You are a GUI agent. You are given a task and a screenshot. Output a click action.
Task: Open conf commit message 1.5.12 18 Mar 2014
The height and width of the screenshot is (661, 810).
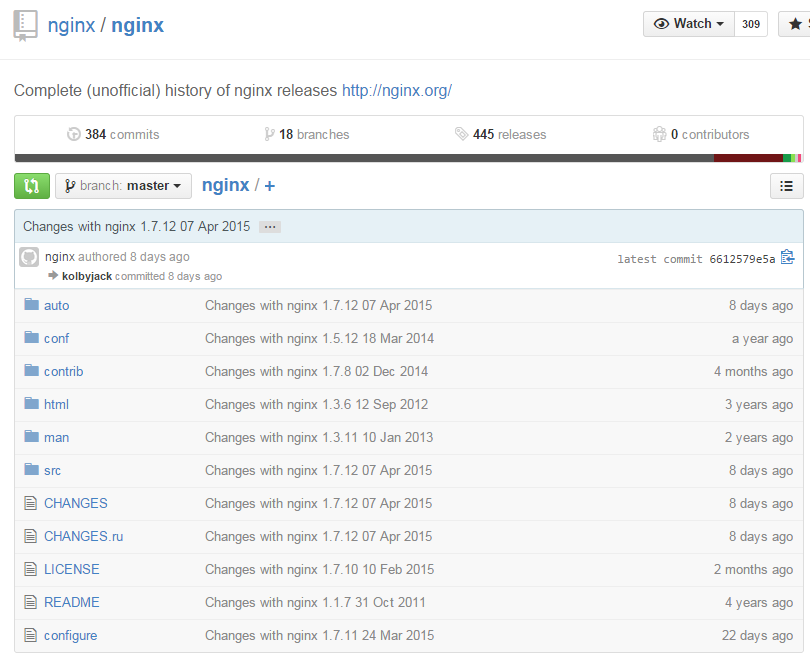pos(319,338)
